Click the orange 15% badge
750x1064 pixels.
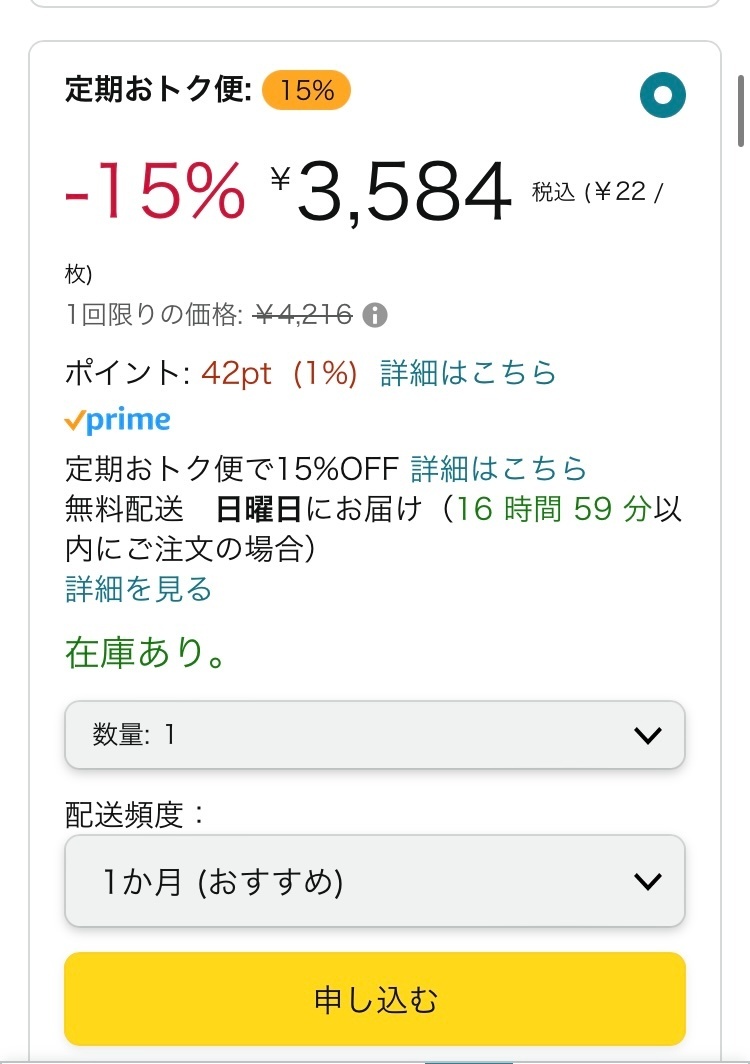pos(306,91)
